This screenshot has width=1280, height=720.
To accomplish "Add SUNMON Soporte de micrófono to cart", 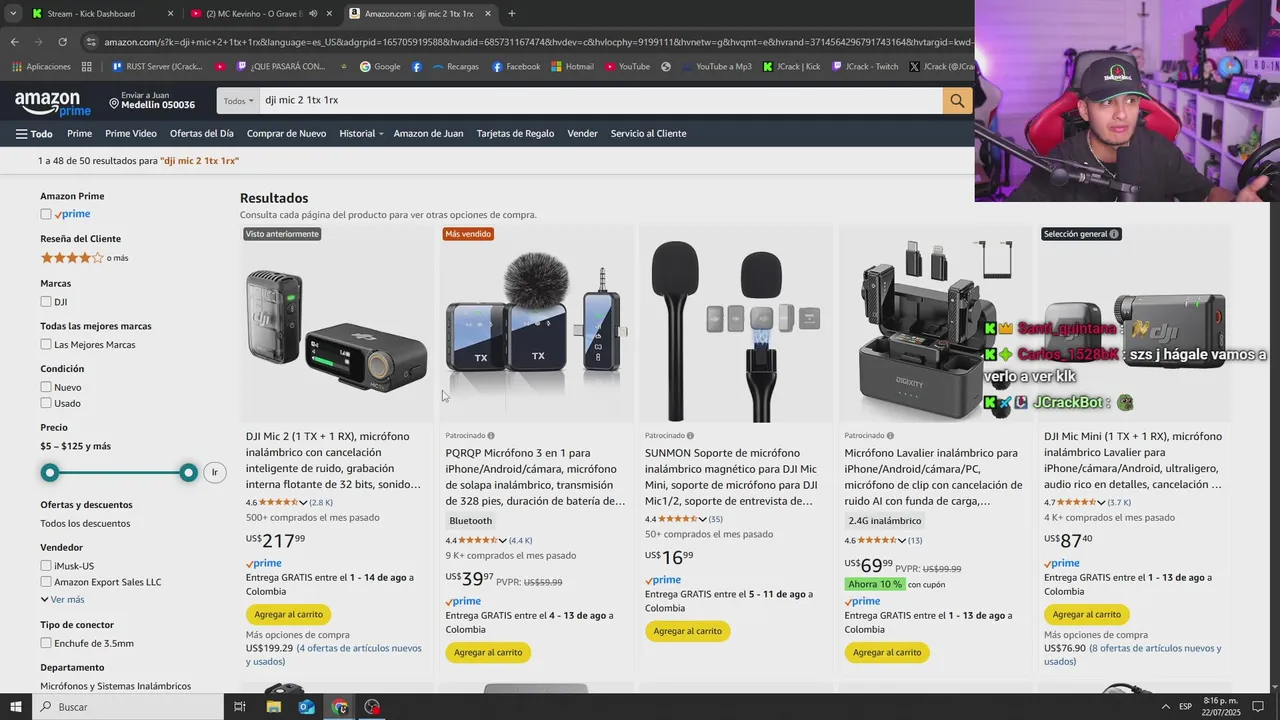I will point(687,631).
